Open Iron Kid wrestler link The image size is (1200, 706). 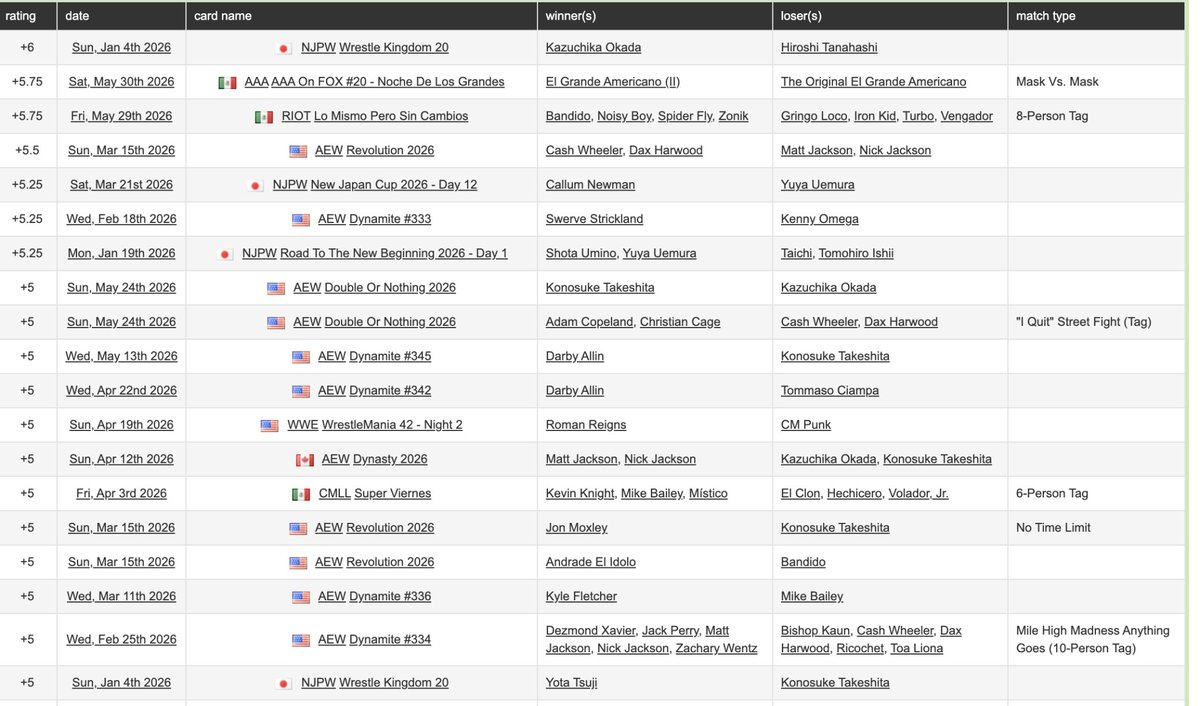click(x=874, y=116)
